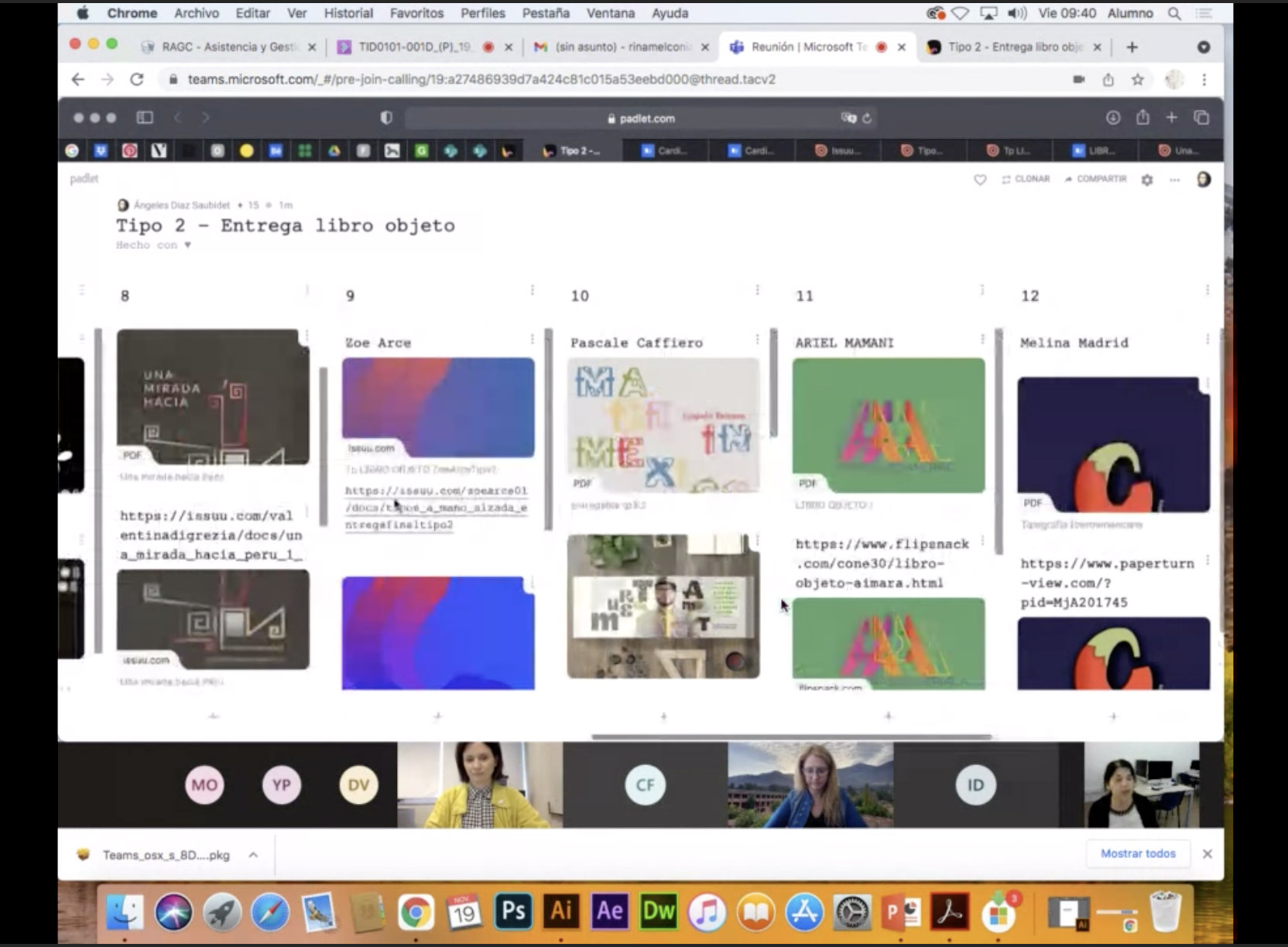Open Photoshop from the dock
The height and width of the screenshot is (947, 1288).
click(513, 911)
